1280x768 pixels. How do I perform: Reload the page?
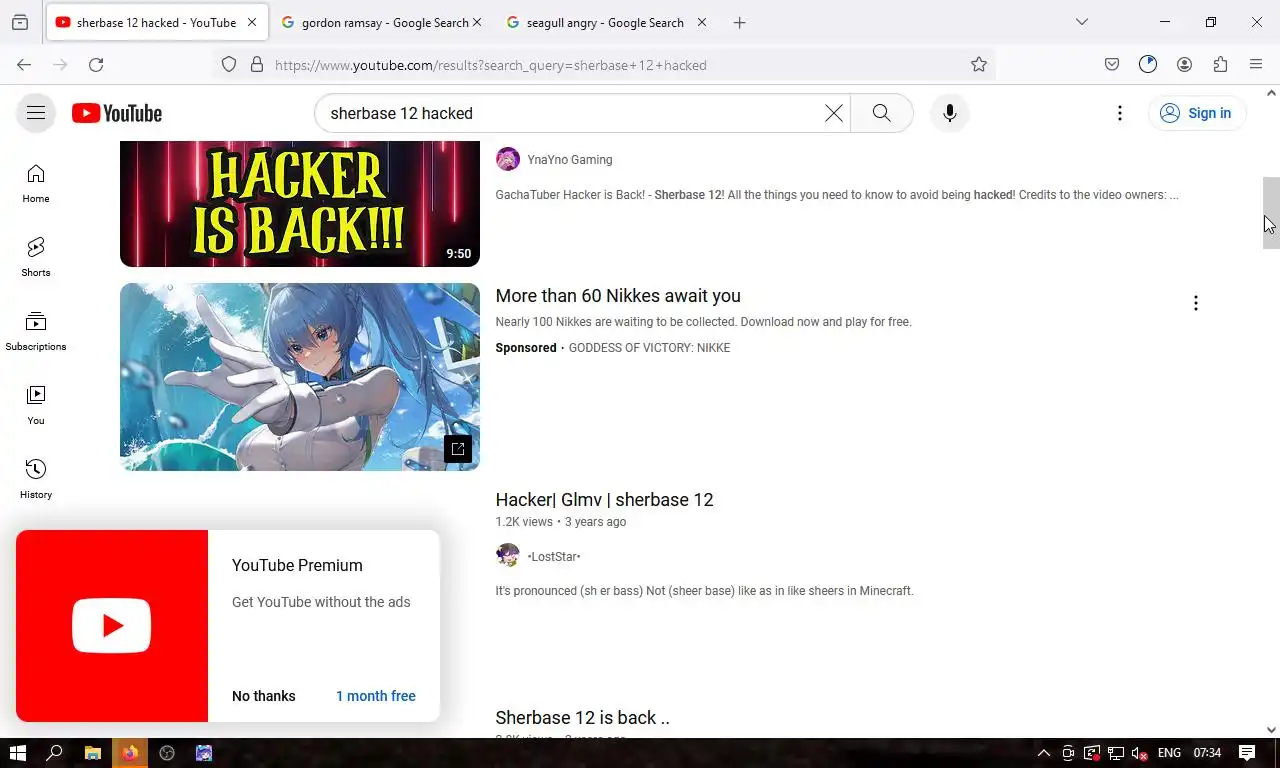96,65
